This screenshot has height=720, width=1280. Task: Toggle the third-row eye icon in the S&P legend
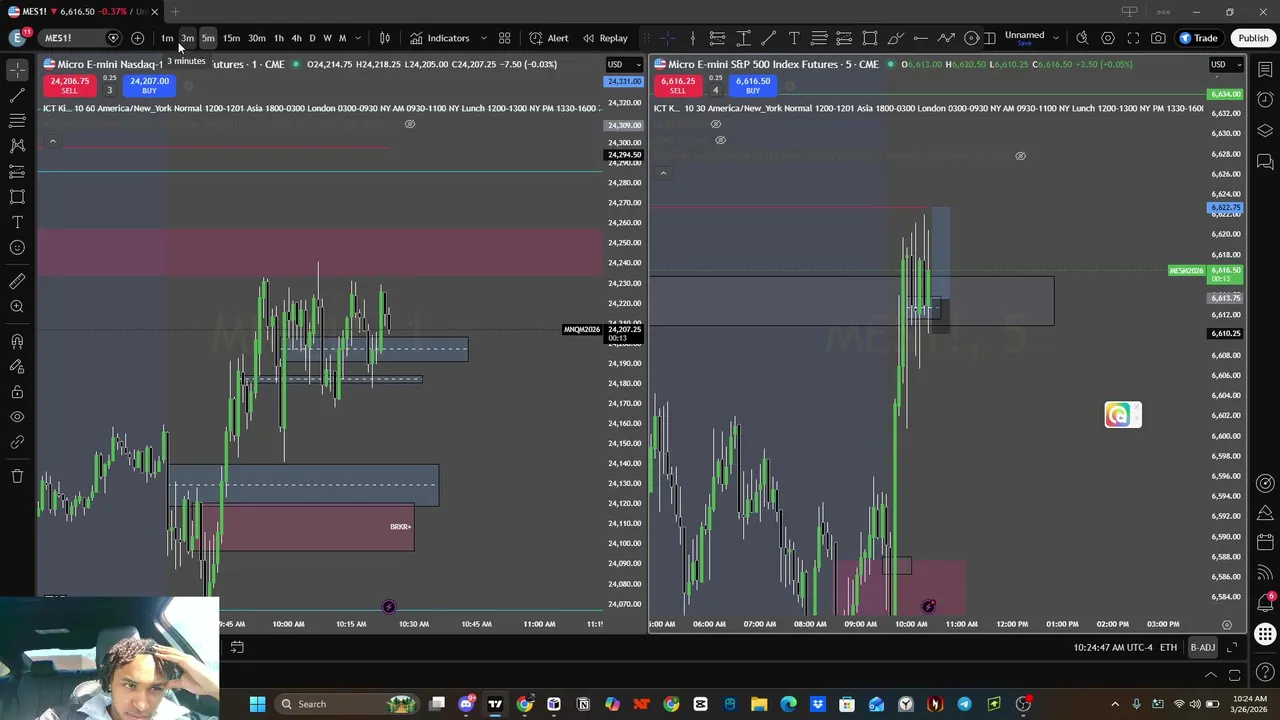pos(1020,156)
